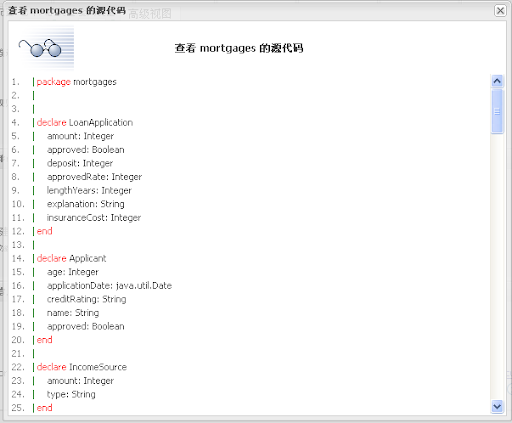The height and width of the screenshot is (423, 512).
Task: Click the empty scrollbar track below the thumb
Action: click(497, 267)
